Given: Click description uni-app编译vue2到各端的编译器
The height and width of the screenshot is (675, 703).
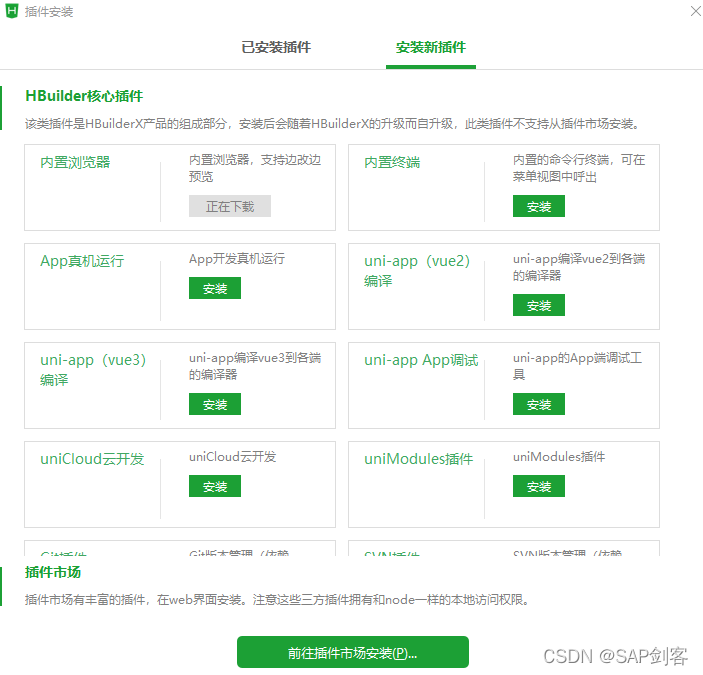Looking at the screenshot, I should coord(579,267).
